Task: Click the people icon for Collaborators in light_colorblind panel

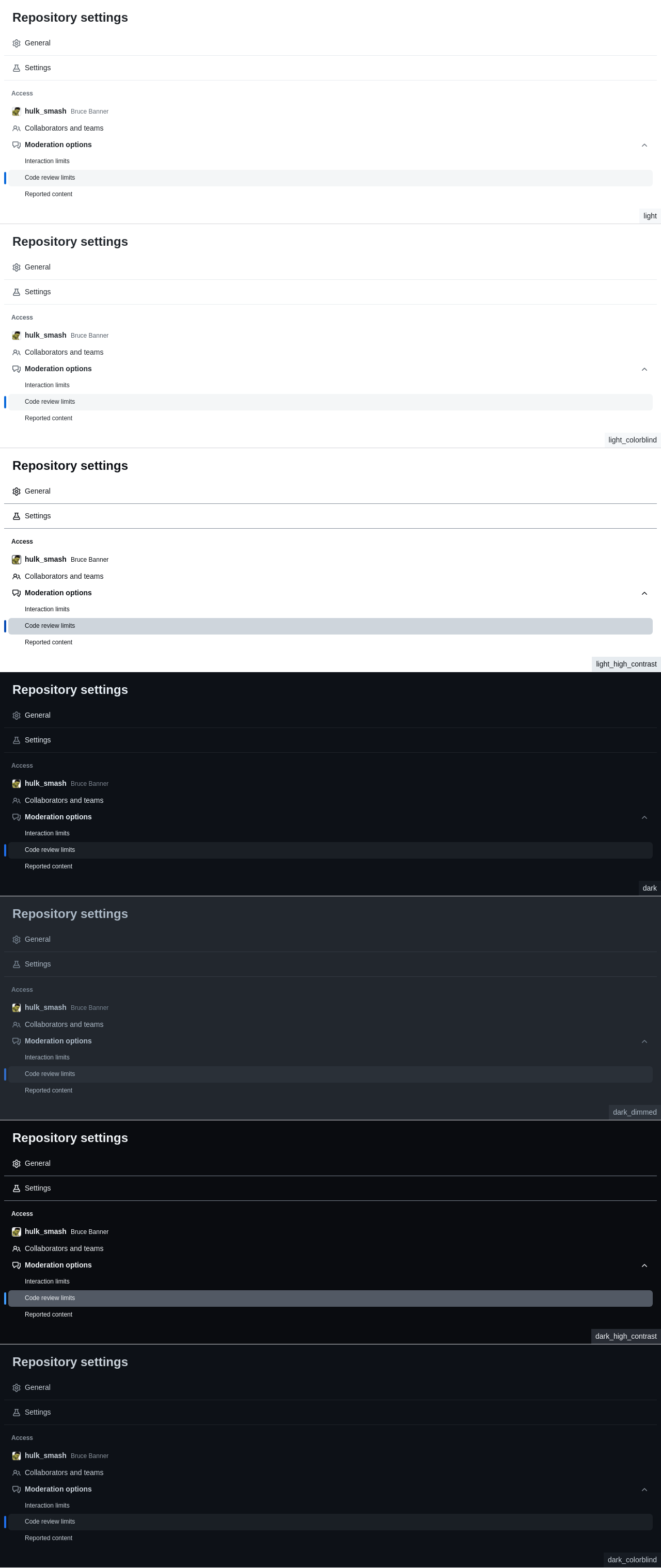Action: (17, 353)
